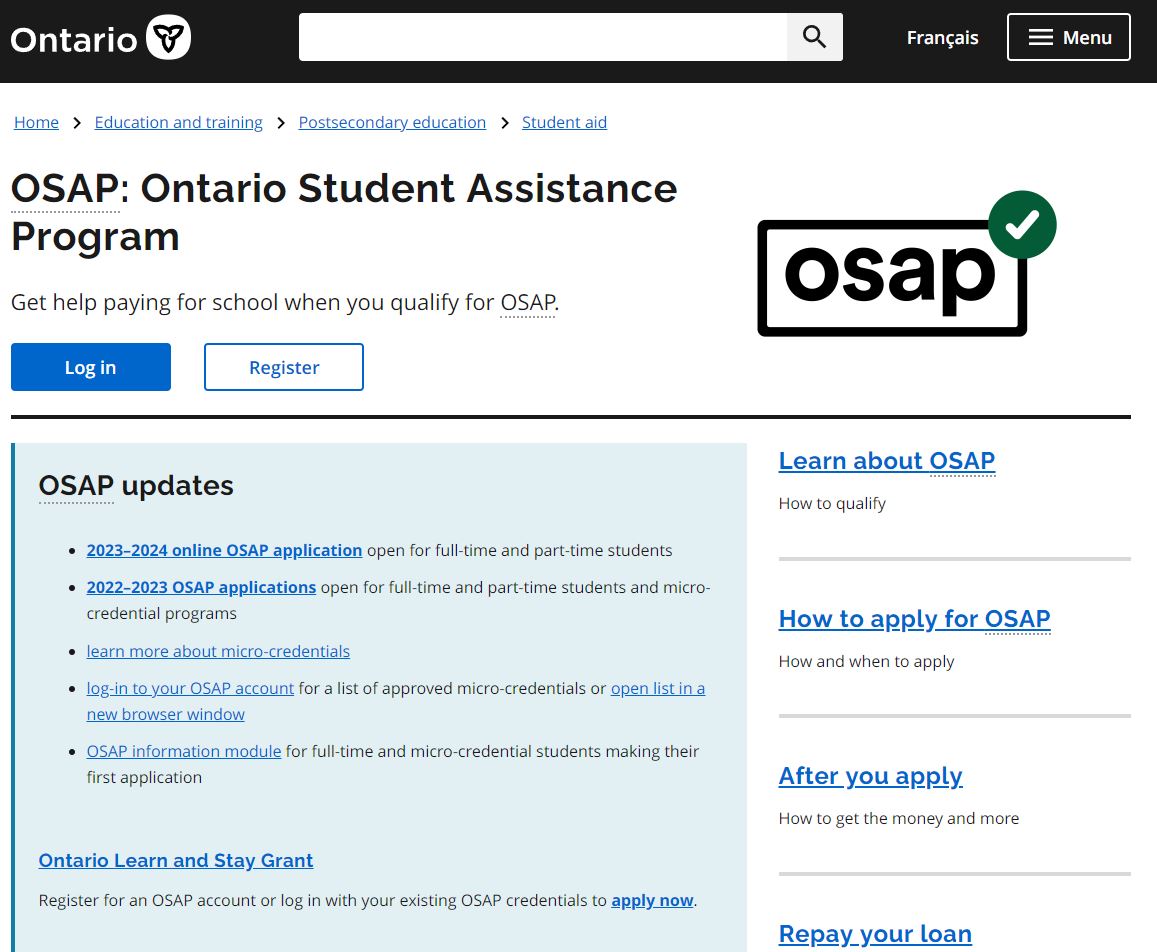The image size is (1157, 952).
Task: Open 2023–2024 online OSAP application link
Action: click(224, 551)
